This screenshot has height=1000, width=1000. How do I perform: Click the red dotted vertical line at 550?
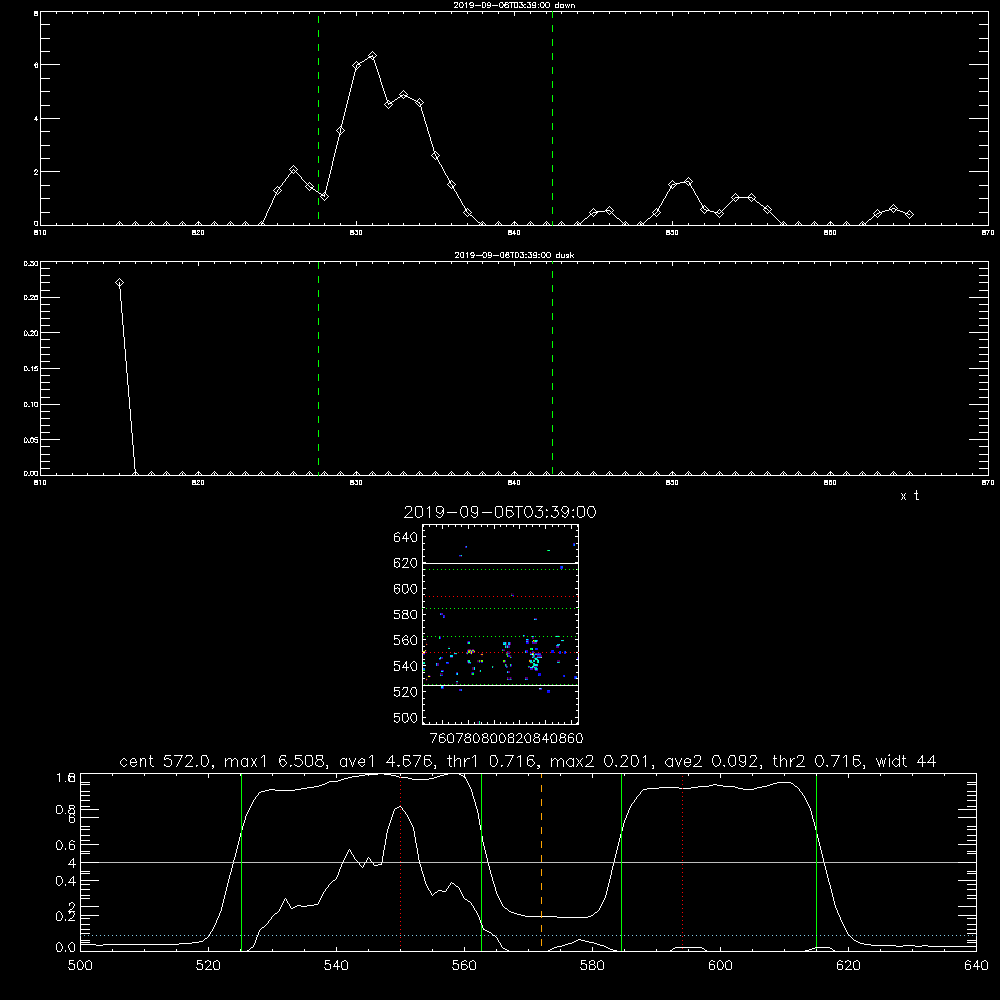point(401,861)
